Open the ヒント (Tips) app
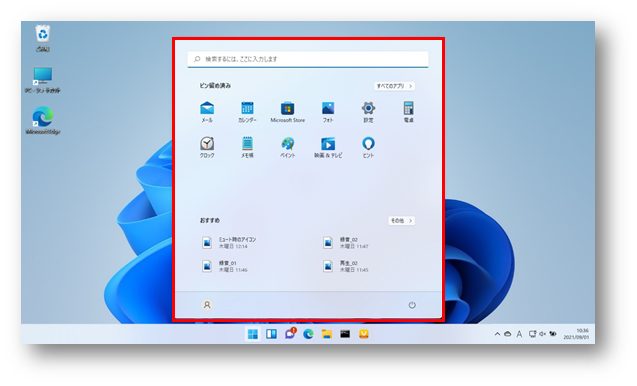This screenshot has height=386, width=637. coord(368,147)
